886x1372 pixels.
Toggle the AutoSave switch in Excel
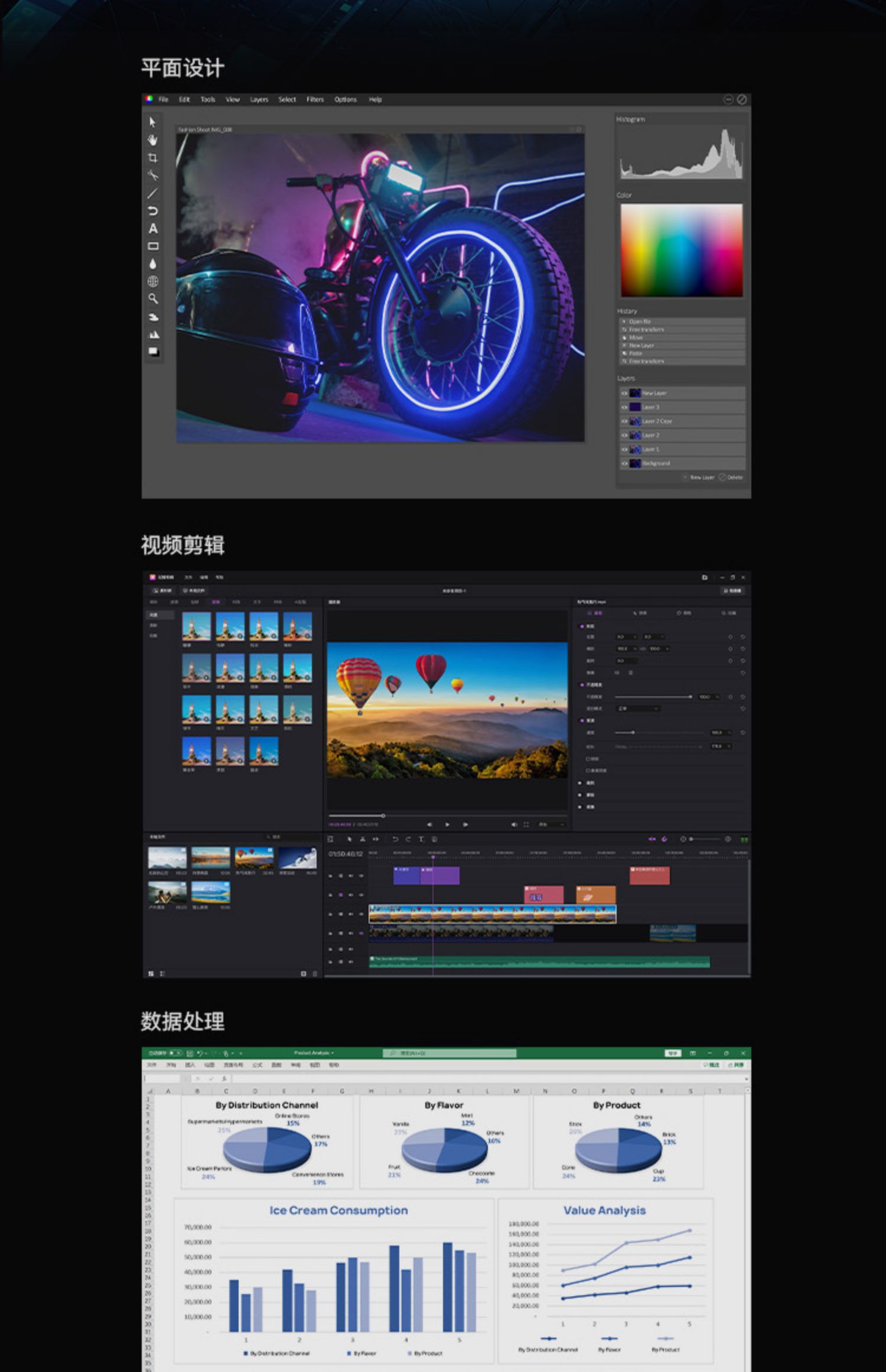175,1053
